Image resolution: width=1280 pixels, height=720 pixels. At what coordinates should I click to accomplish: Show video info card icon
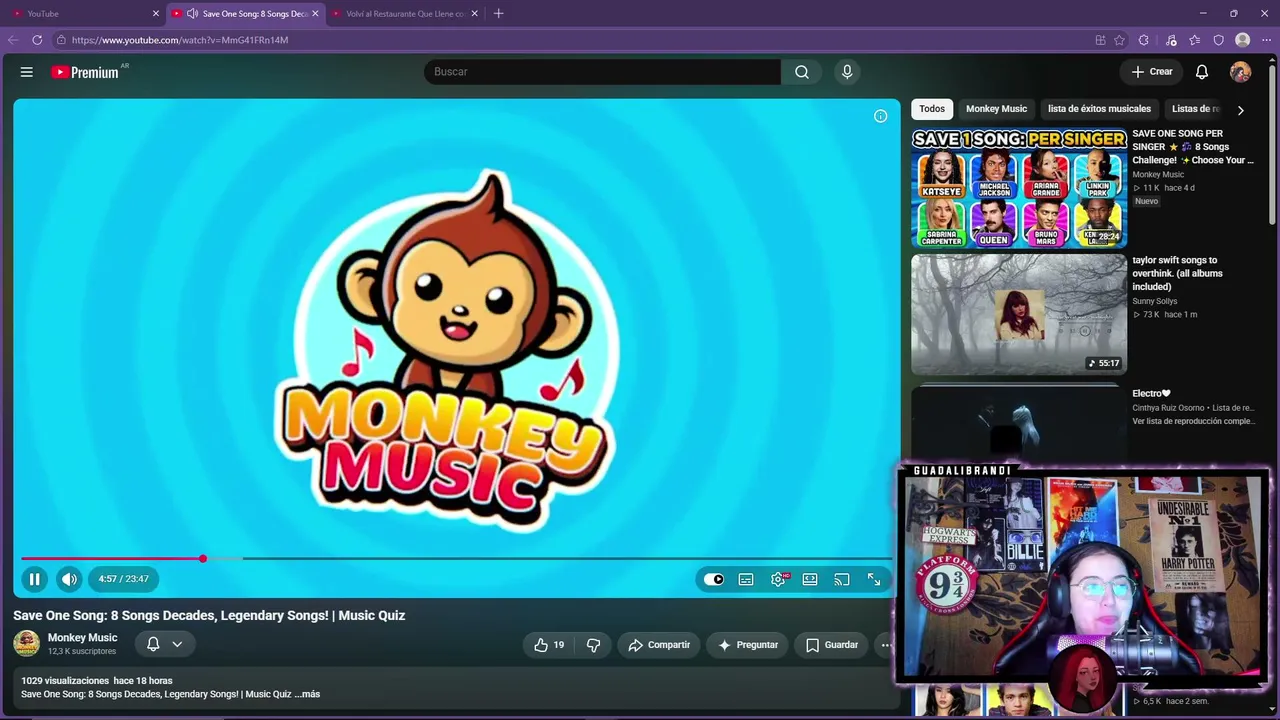pos(880,116)
